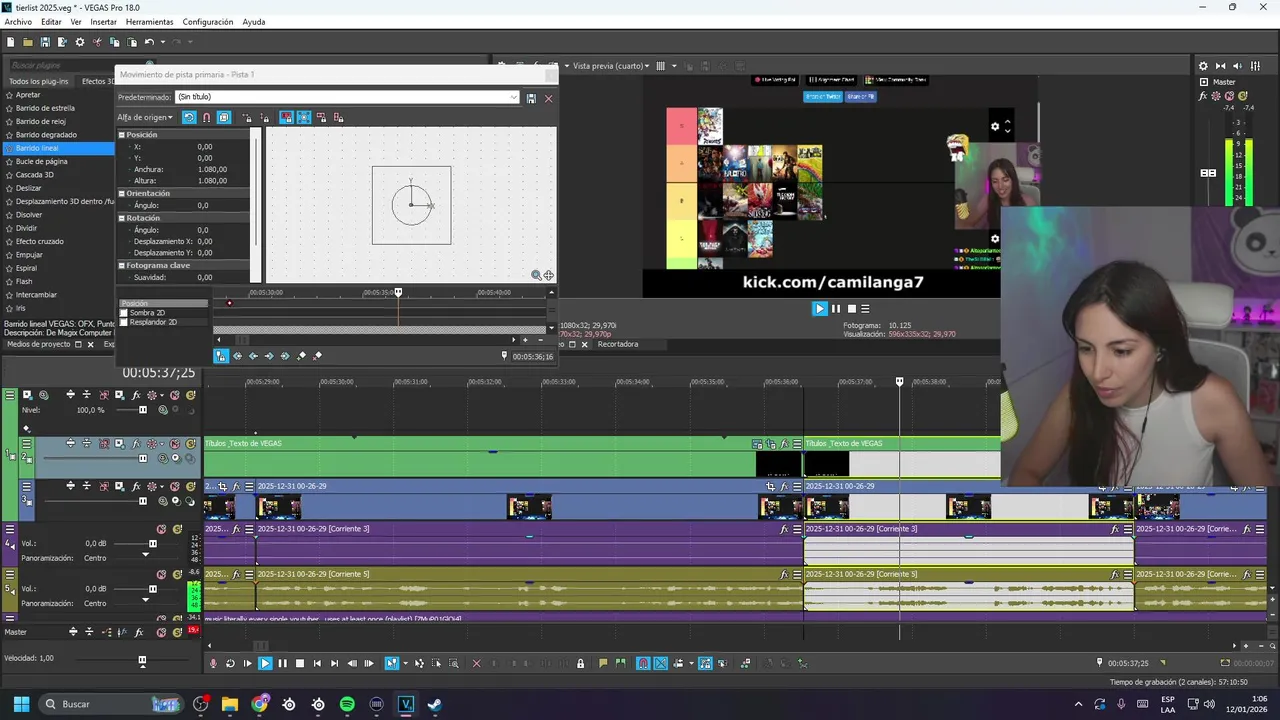Open the Master bus FX
Screen dimensions: 1280x720
click(1203, 96)
